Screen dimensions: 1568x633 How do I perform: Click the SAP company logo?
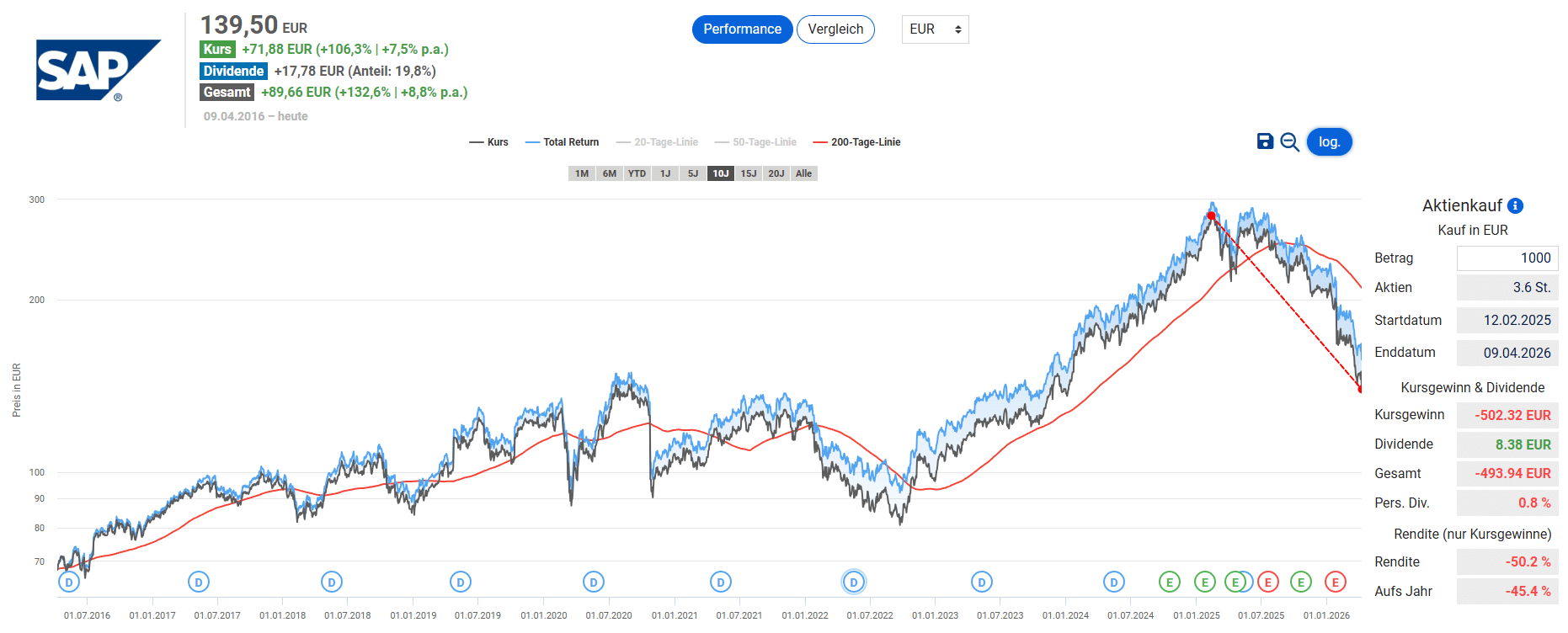[x=98, y=70]
